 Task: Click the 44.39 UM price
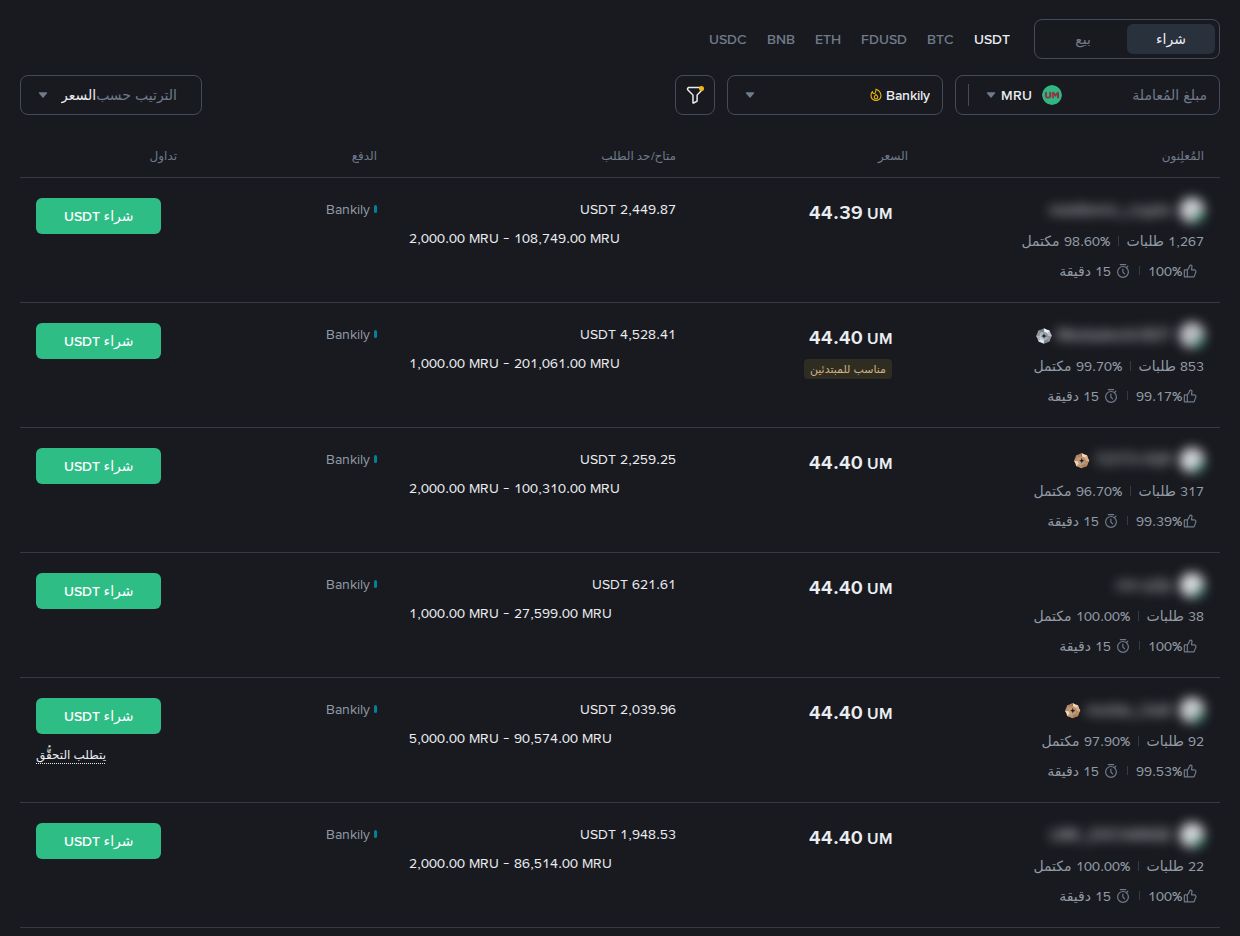851,213
